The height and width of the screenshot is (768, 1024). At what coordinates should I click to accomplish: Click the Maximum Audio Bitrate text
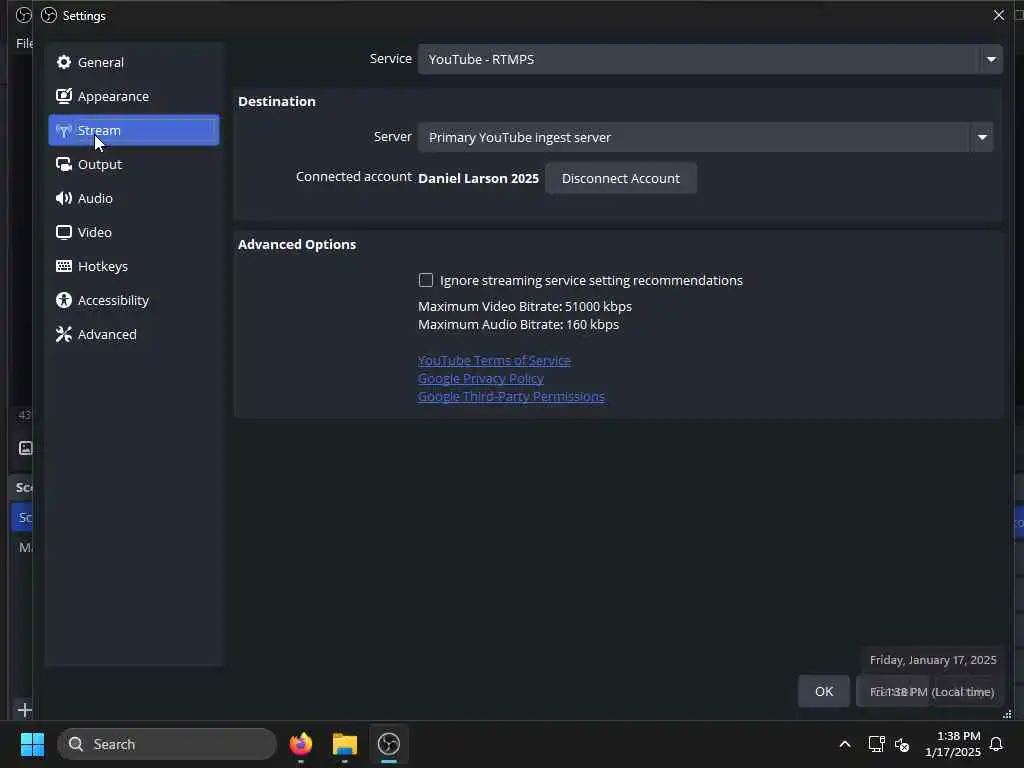point(519,325)
